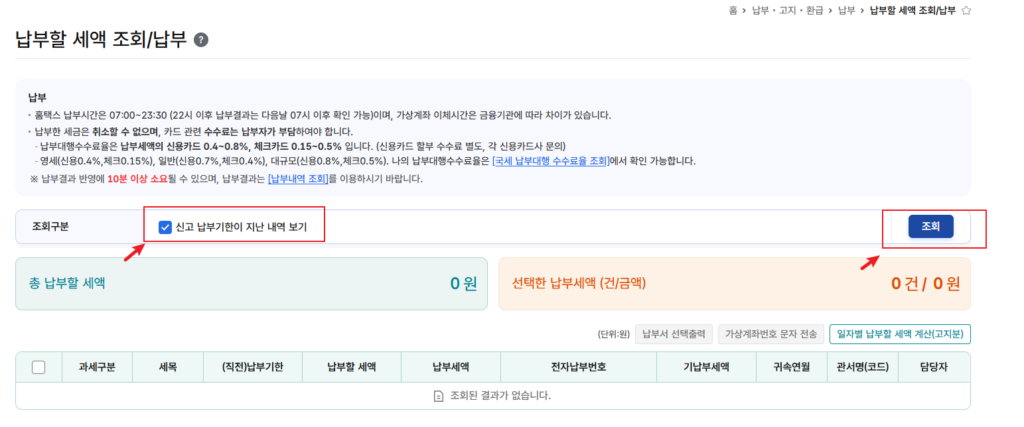Click the 관서명(코드) column header

(x=863, y=367)
